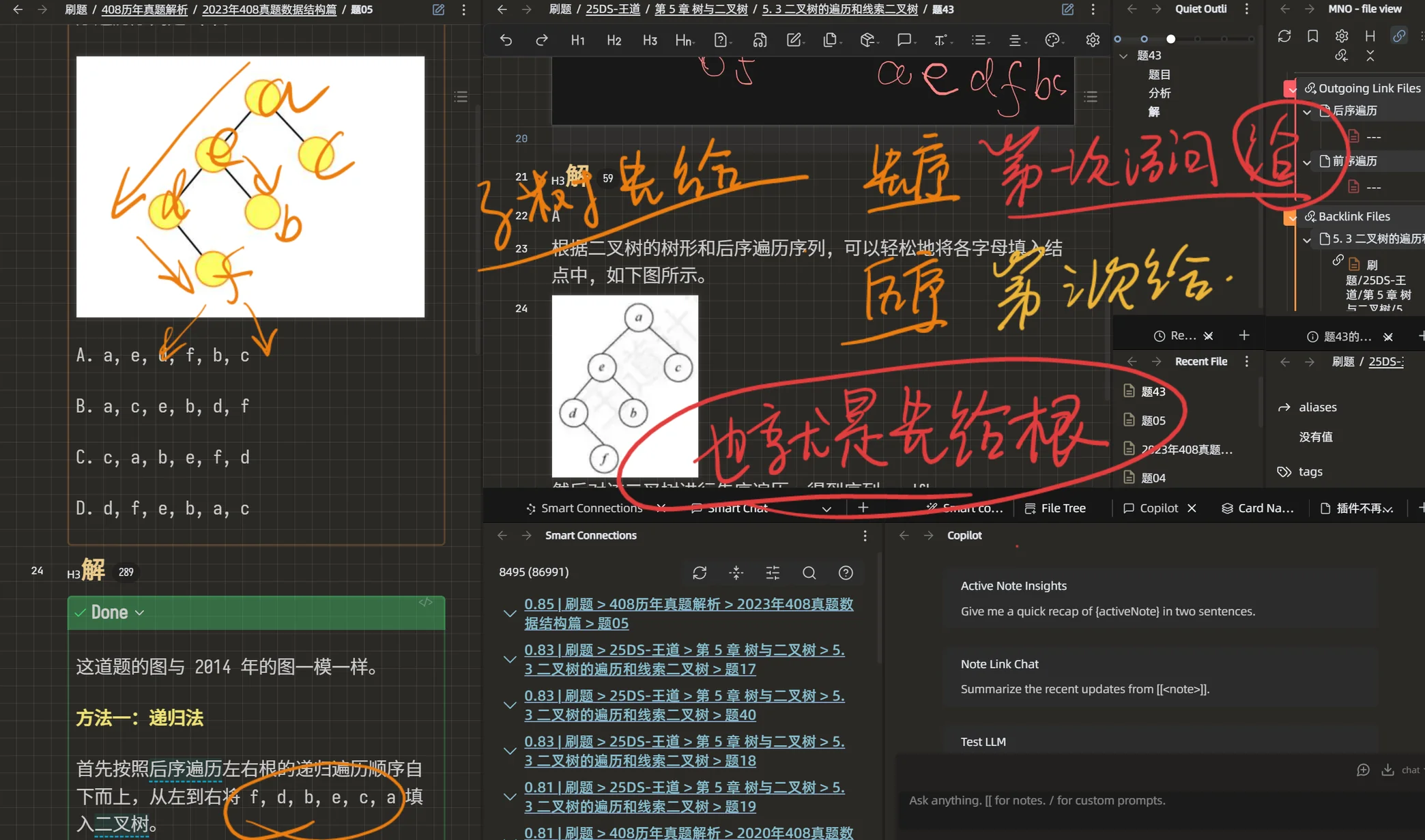Click the comment bubble toolbar icon
The height and width of the screenshot is (840, 1425).
904,40
